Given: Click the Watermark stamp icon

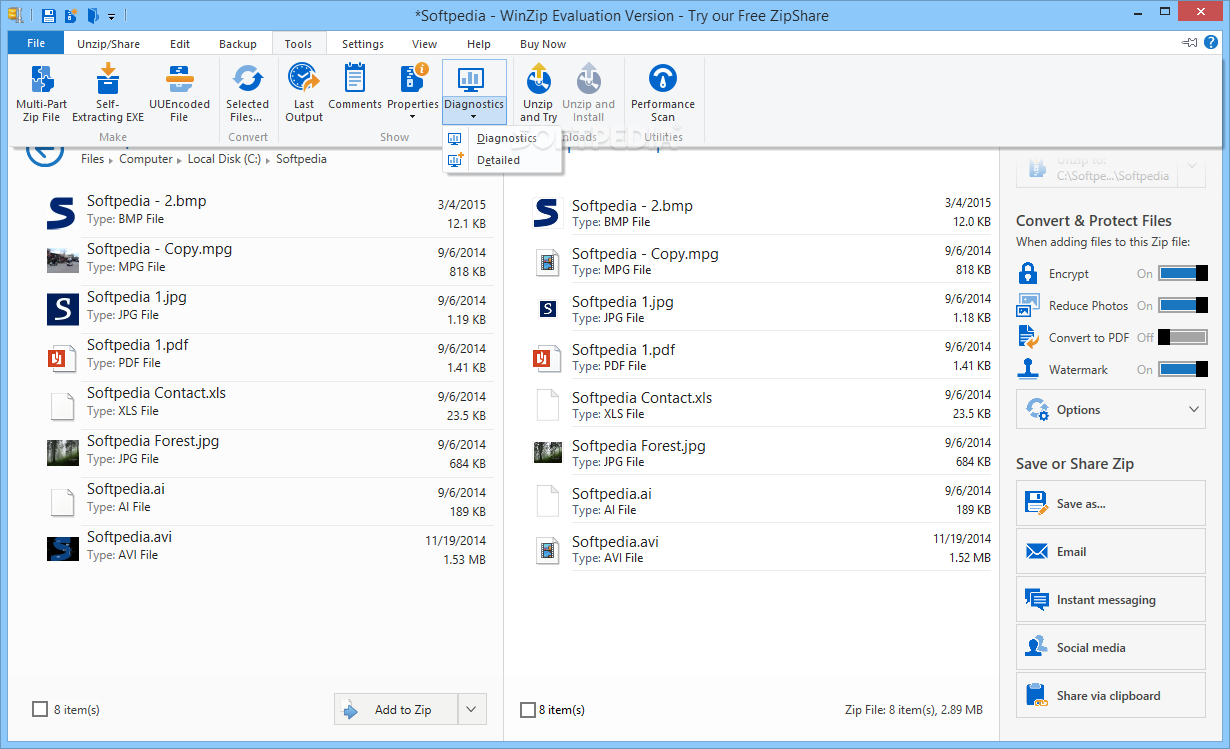Looking at the screenshot, I should (1028, 369).
